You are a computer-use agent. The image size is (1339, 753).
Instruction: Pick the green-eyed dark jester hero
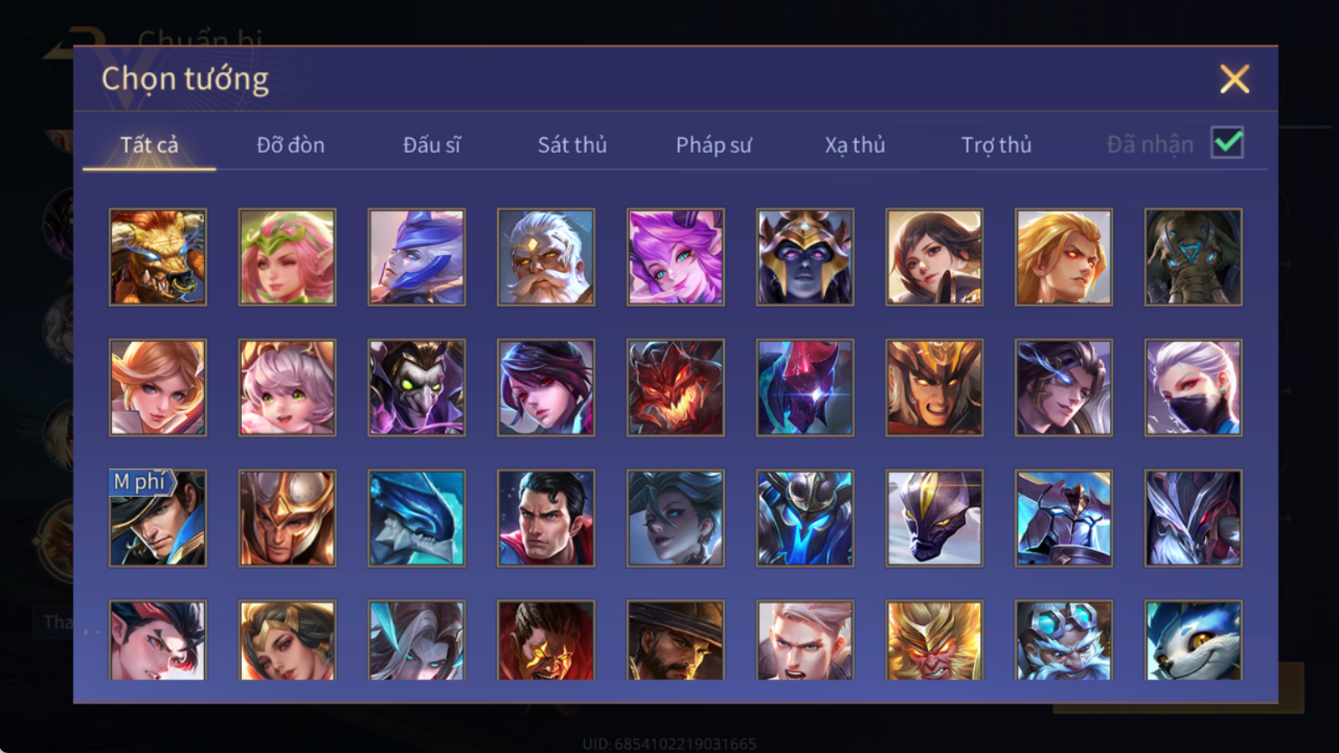pyautogui.click(x=417, y=388)
